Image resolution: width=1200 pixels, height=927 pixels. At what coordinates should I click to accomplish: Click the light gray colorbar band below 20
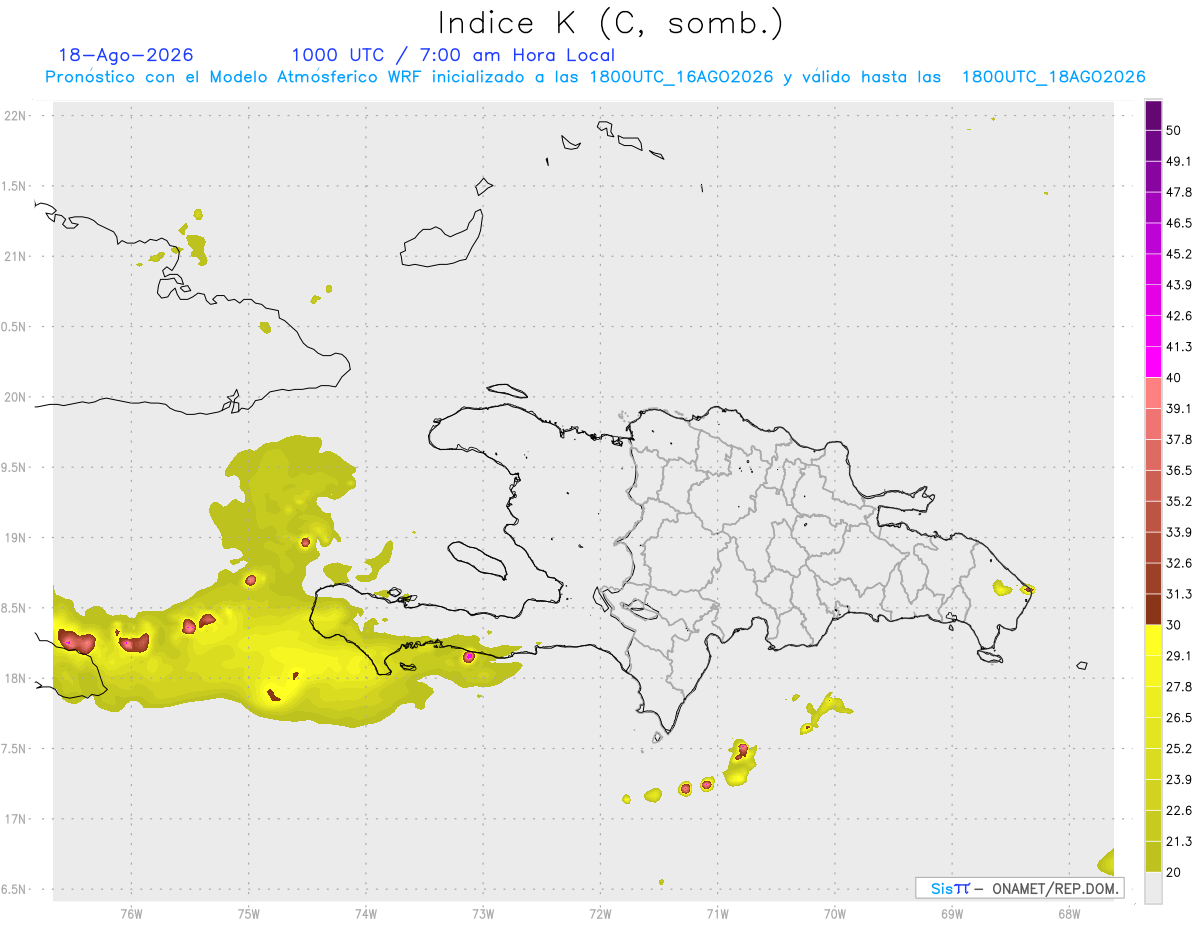[1153, 887]
